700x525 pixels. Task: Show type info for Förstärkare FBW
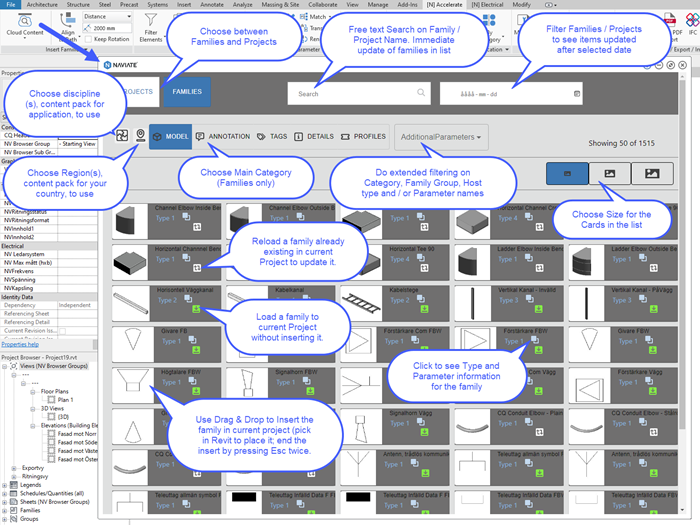(534, 340)
